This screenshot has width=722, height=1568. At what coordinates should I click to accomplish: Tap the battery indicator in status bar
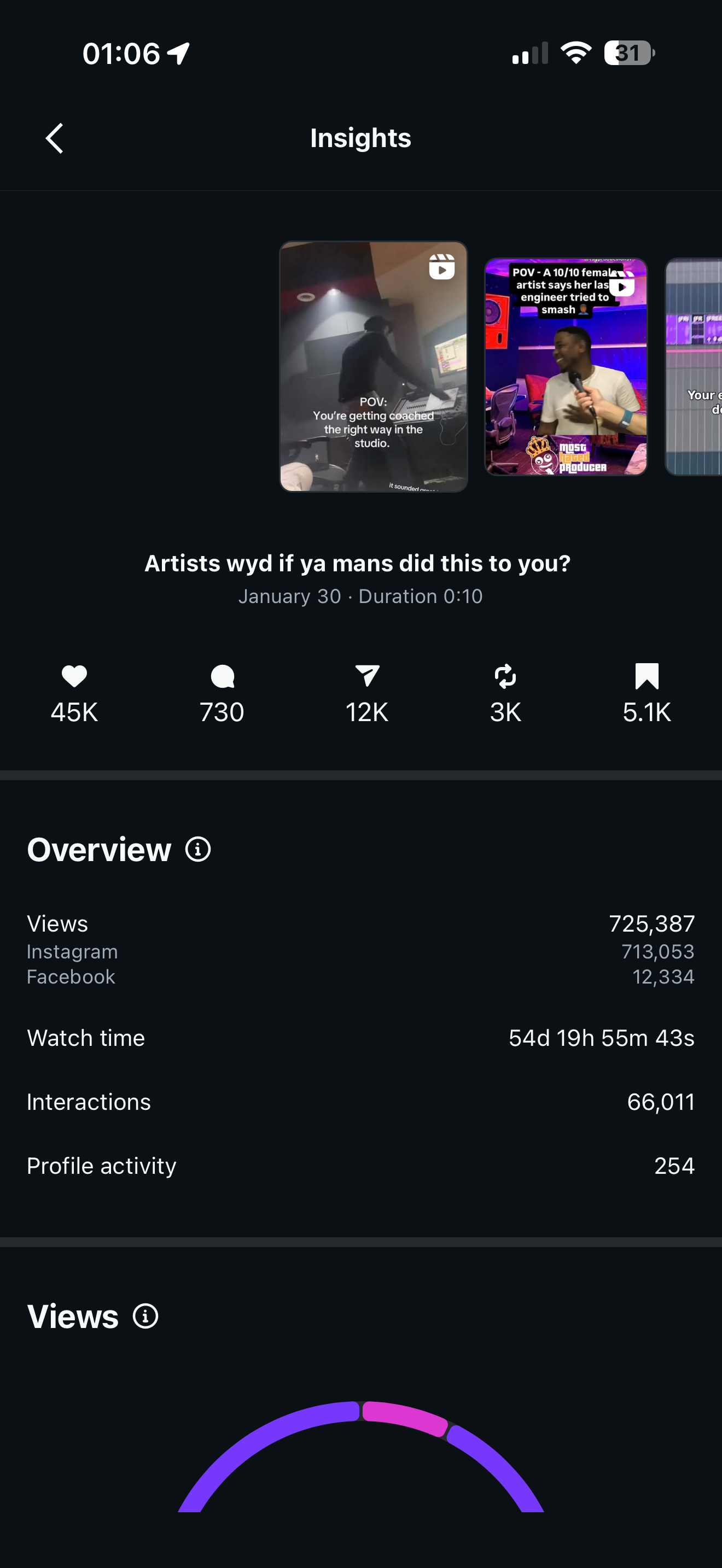pyautogui.click(x=630, y=54)
